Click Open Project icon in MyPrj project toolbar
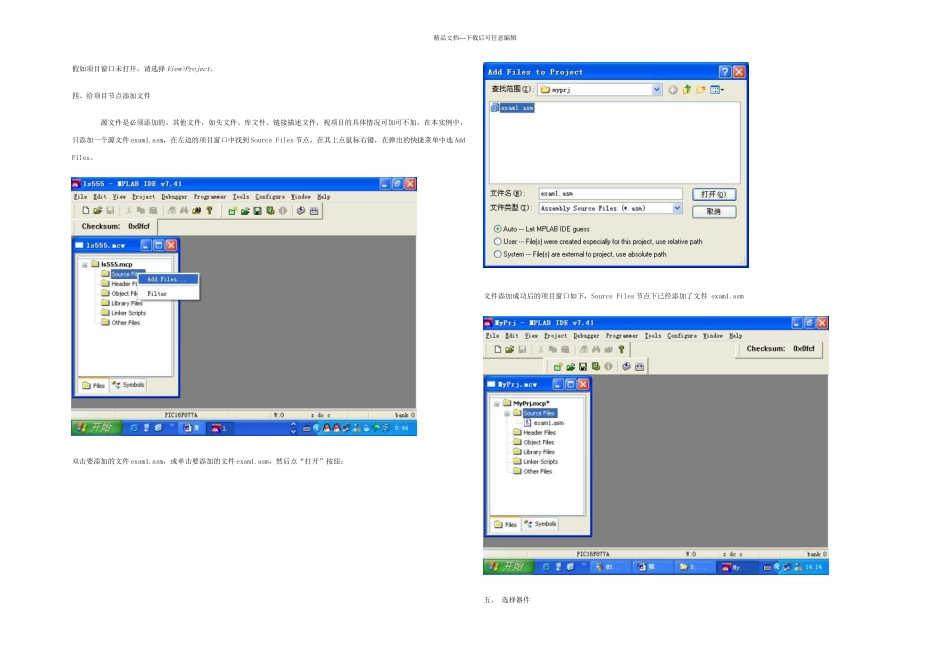Screen dimensions: 950x672 click(x=571, y=367)
